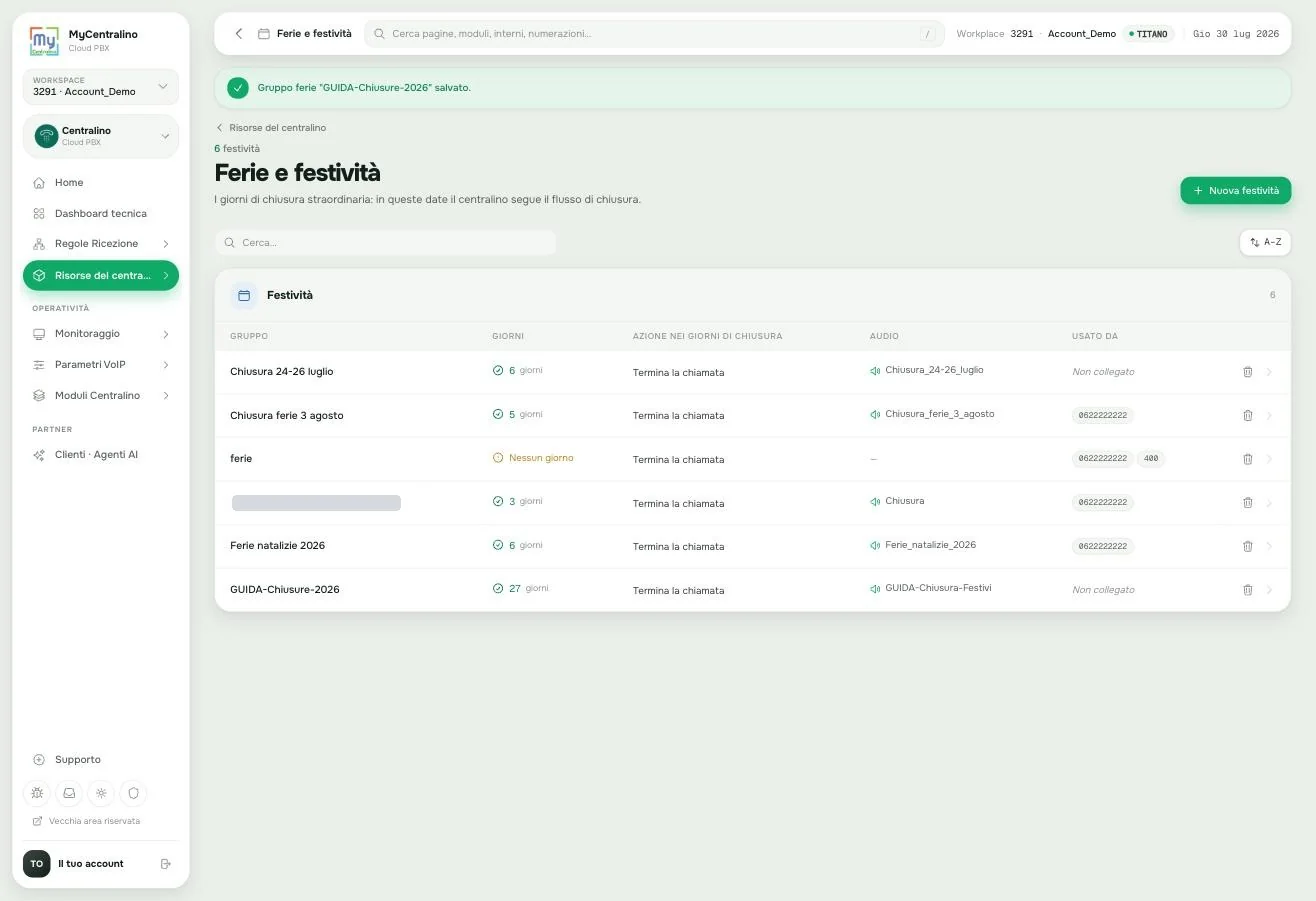The height and width of the screenshot is (901, 1316).
Task: Click trash icon in the Chiusura audio row
Action: click(1247, 503)
